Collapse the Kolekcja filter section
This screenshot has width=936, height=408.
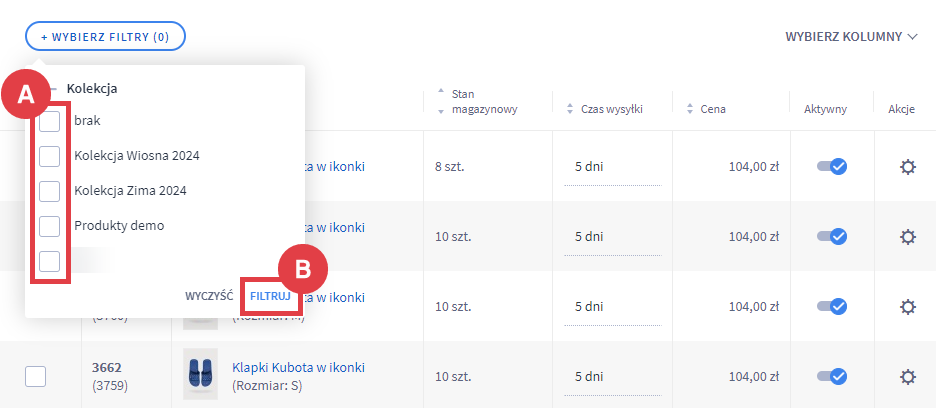click(53, 89)
